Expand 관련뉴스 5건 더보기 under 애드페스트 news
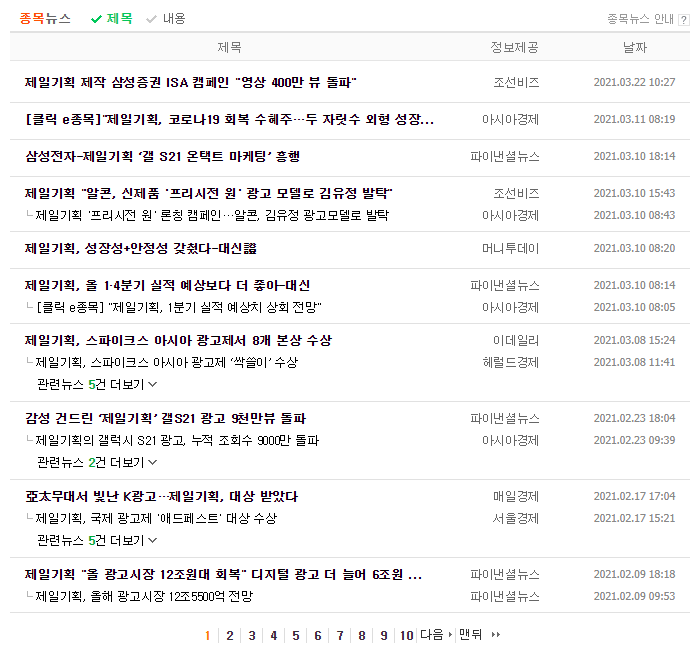Viewport: 695px width, 653px height. click(97, 540)
